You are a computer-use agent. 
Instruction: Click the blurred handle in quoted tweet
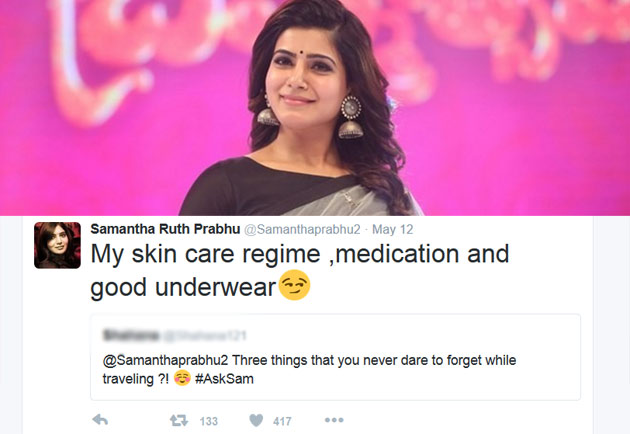[x=205, y=335]
